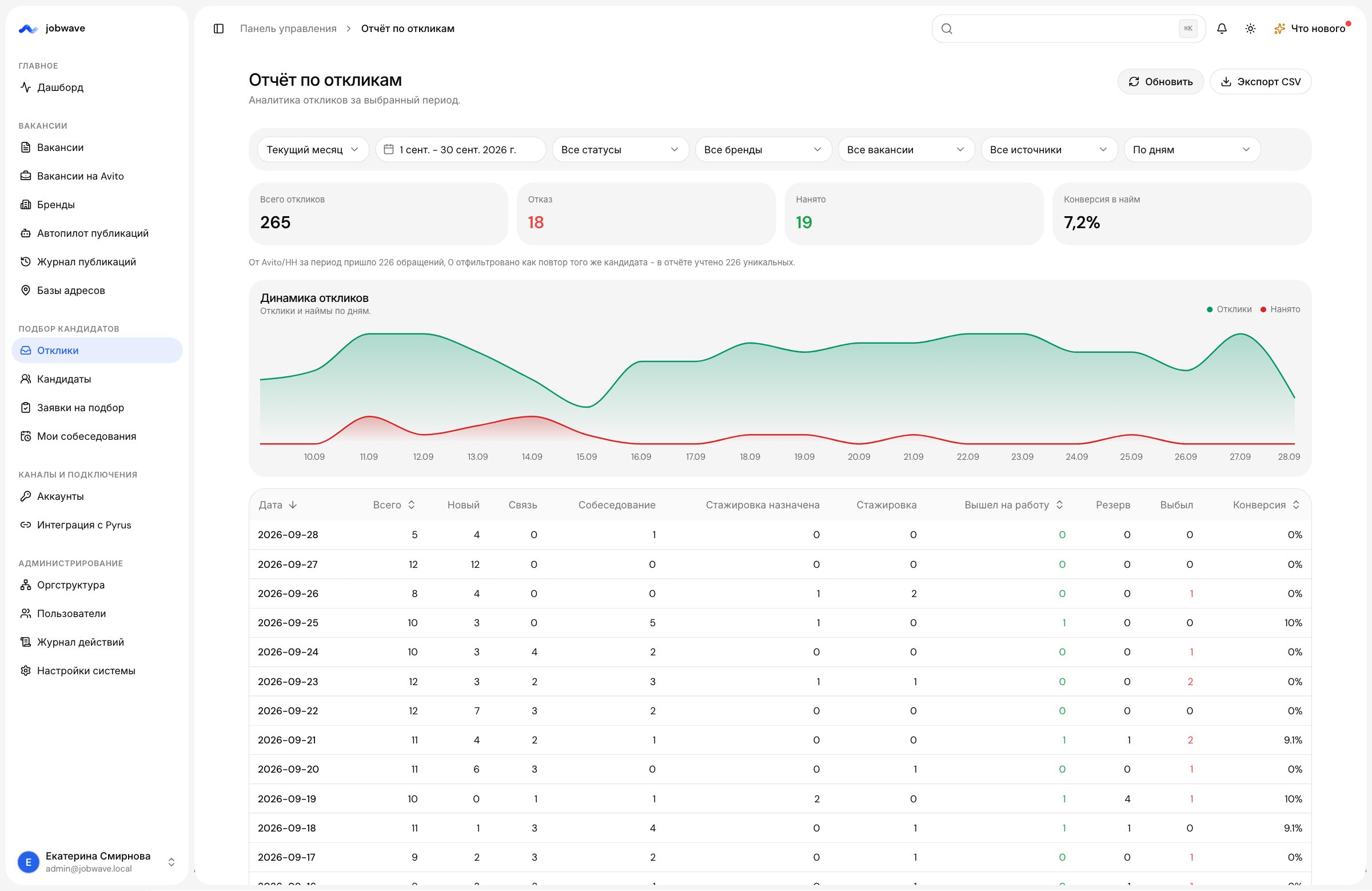Switch theme with sun icon

tap(1250, 28)
